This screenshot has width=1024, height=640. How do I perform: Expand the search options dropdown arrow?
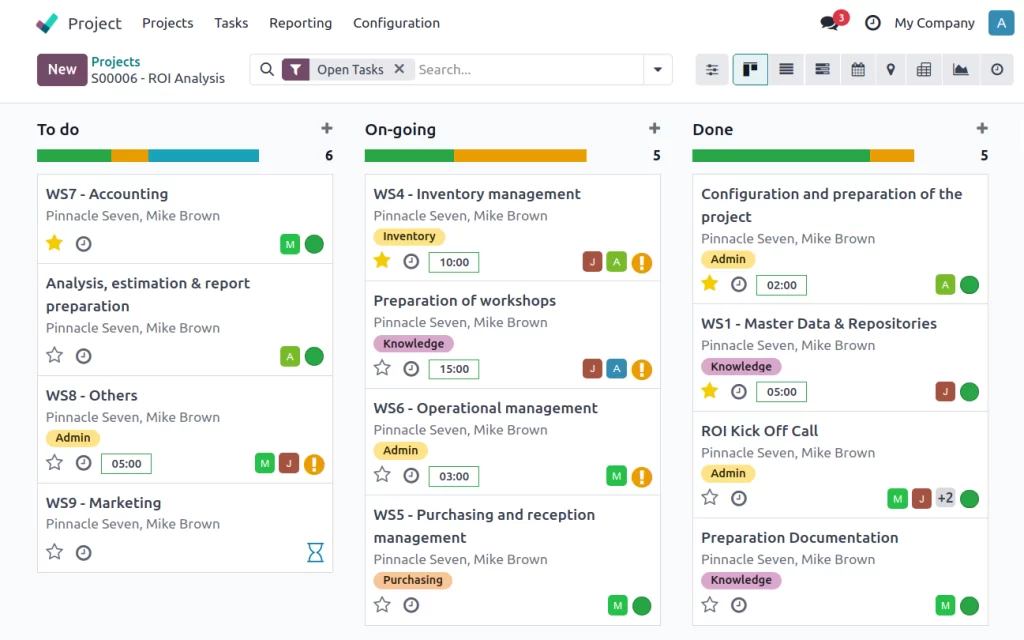pos(658,70)
